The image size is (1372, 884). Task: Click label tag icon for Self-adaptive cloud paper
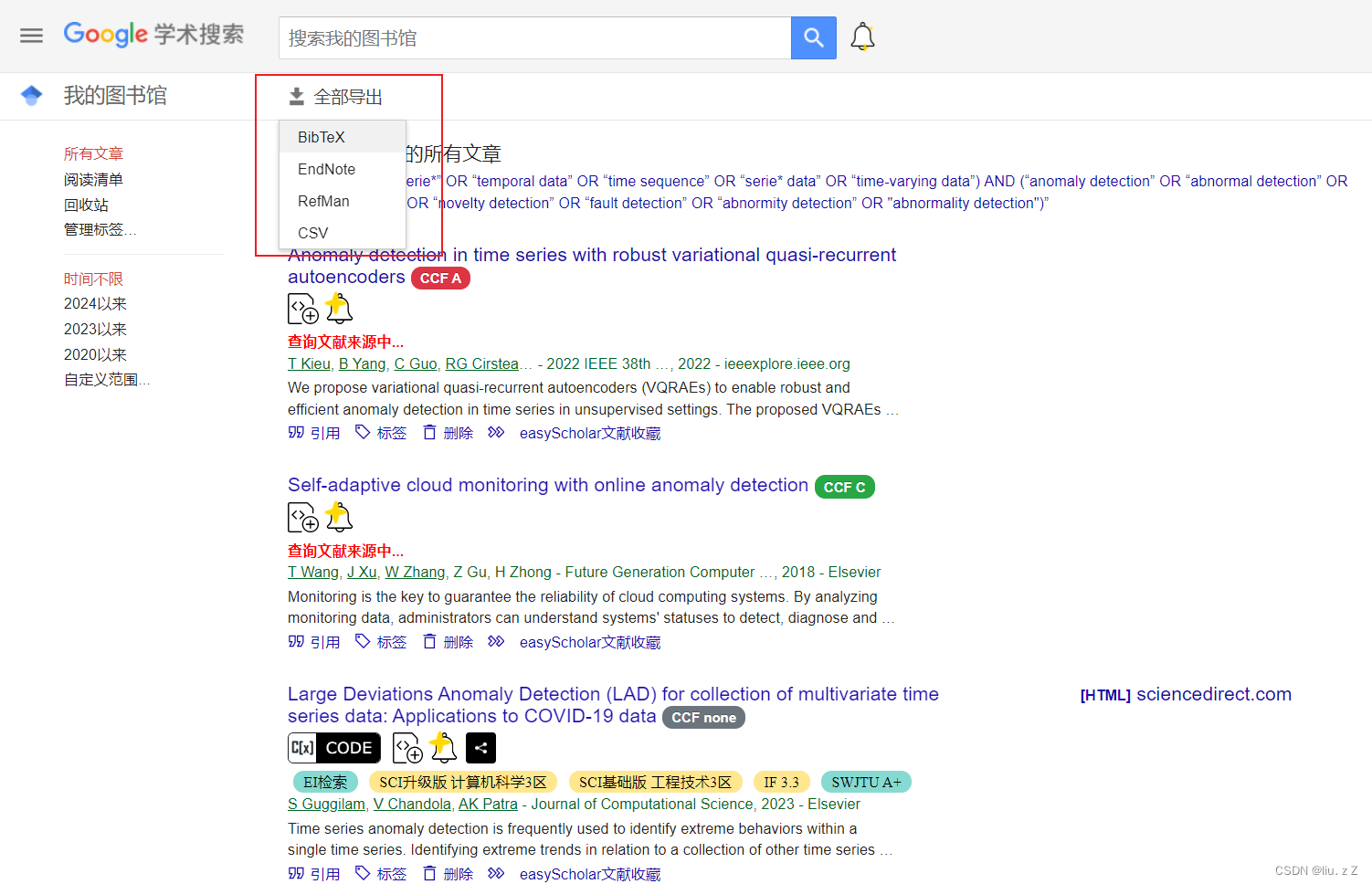(x=363, y=642)
